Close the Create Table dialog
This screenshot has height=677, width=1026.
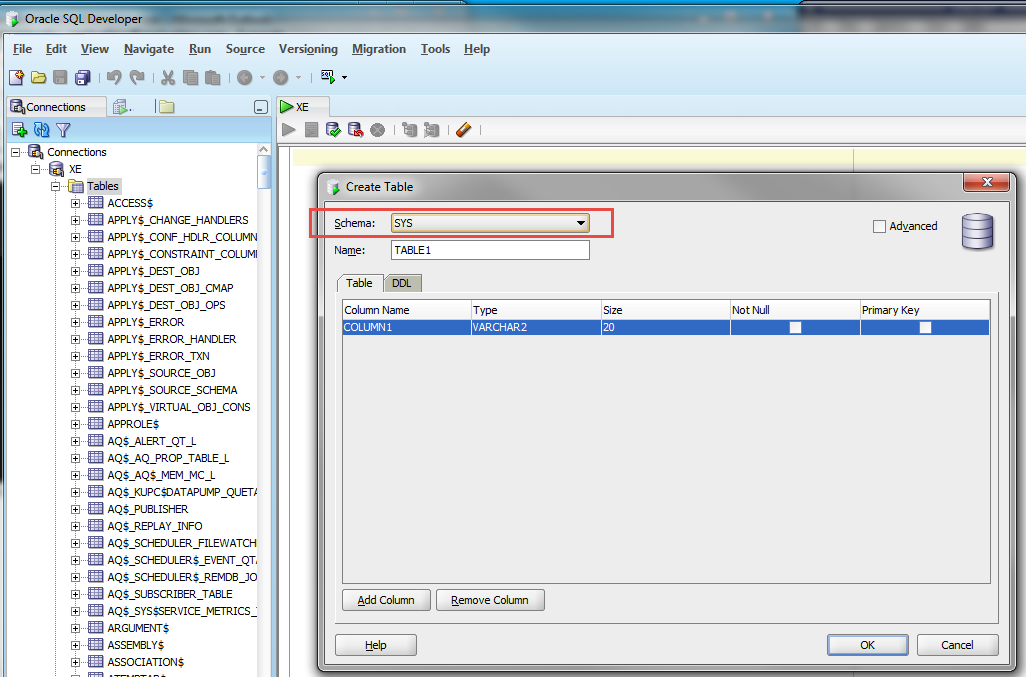(987, 182)
